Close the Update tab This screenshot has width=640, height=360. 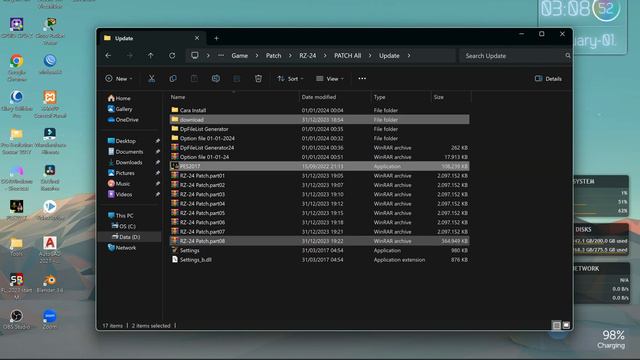197,38
